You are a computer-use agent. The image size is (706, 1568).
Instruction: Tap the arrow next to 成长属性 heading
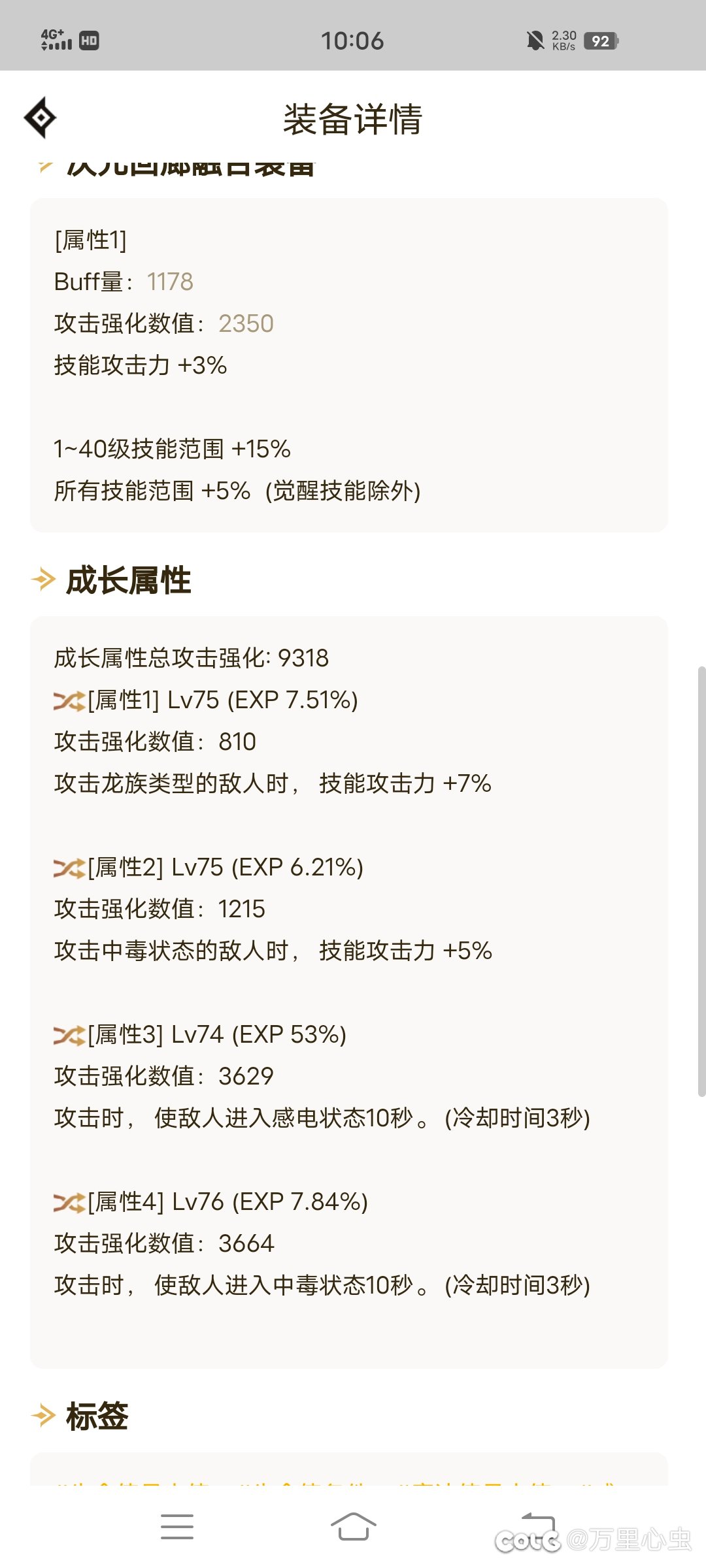pos(43,580)
